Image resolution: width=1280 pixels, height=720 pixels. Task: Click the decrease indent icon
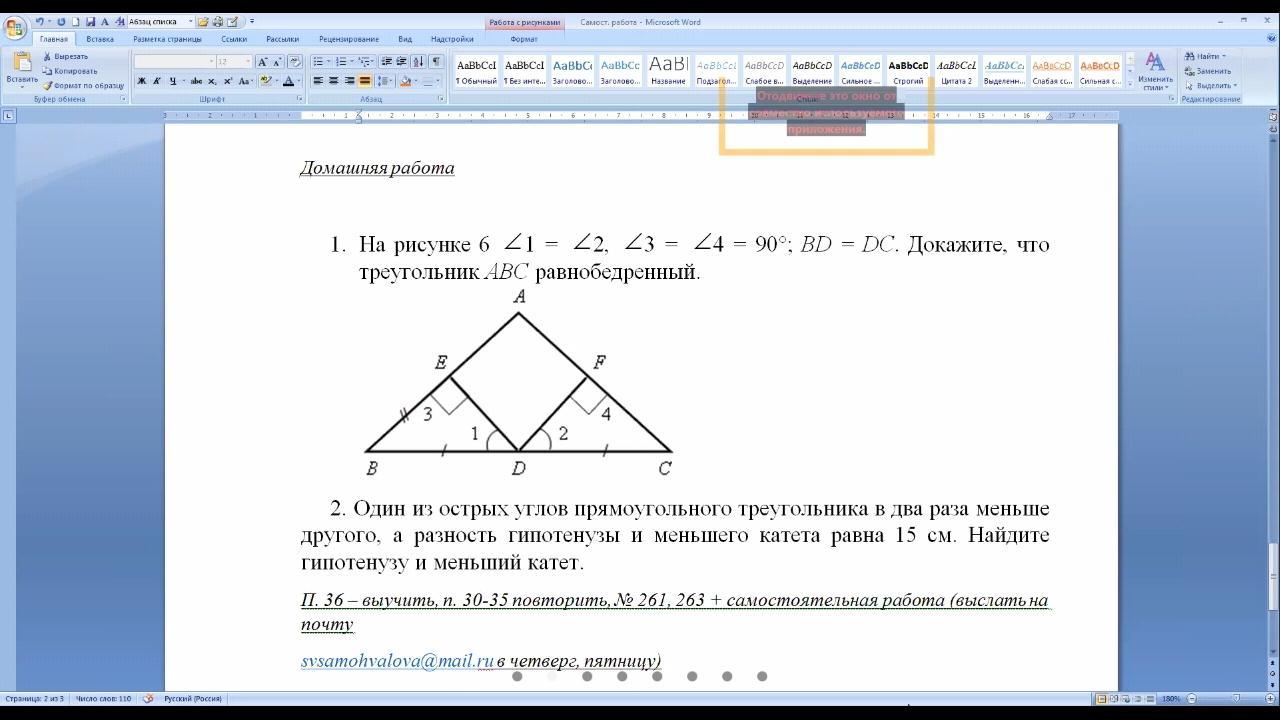[386, 62]
